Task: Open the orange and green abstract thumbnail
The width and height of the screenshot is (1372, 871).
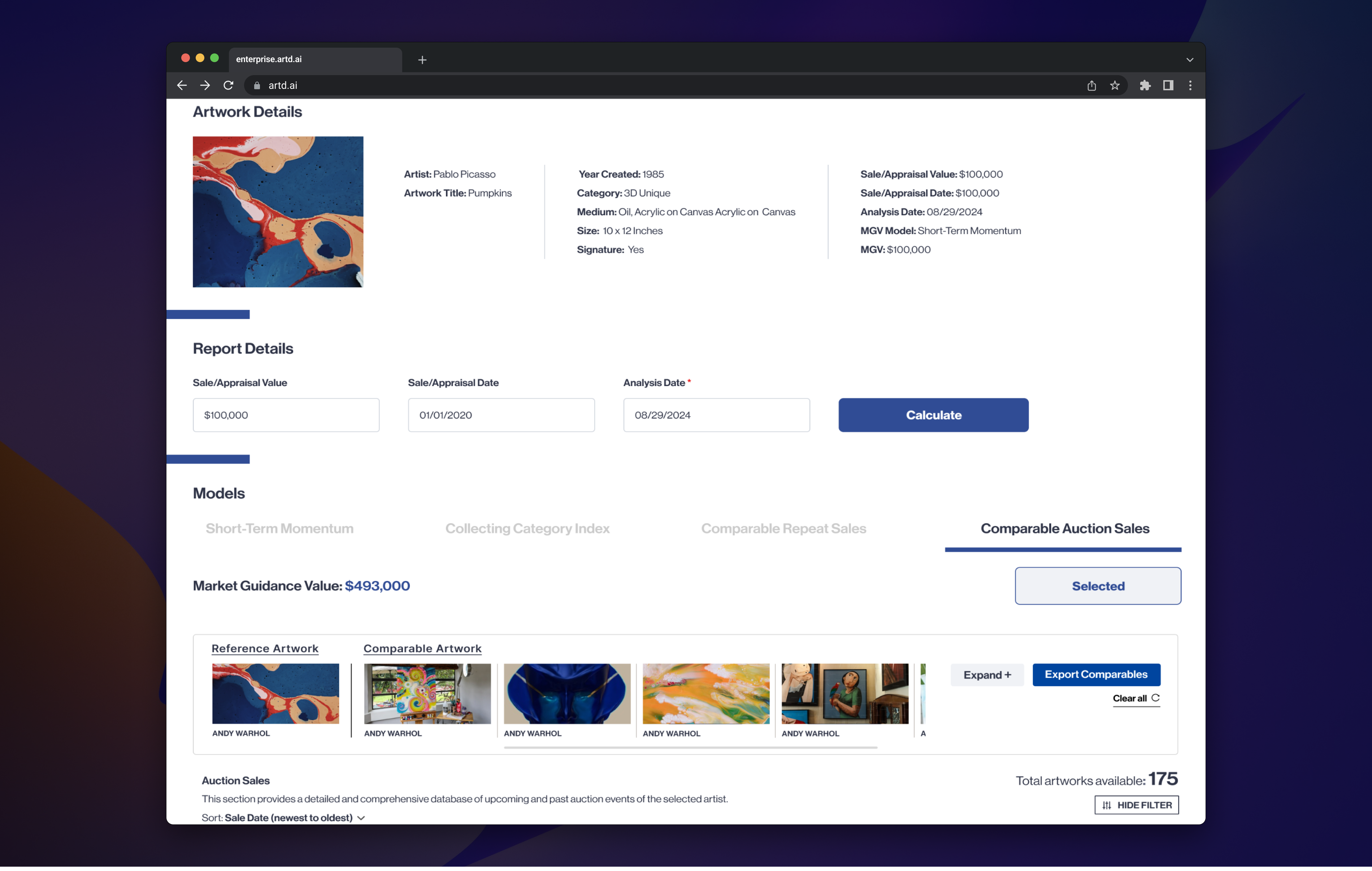Action: click(706, 694)
